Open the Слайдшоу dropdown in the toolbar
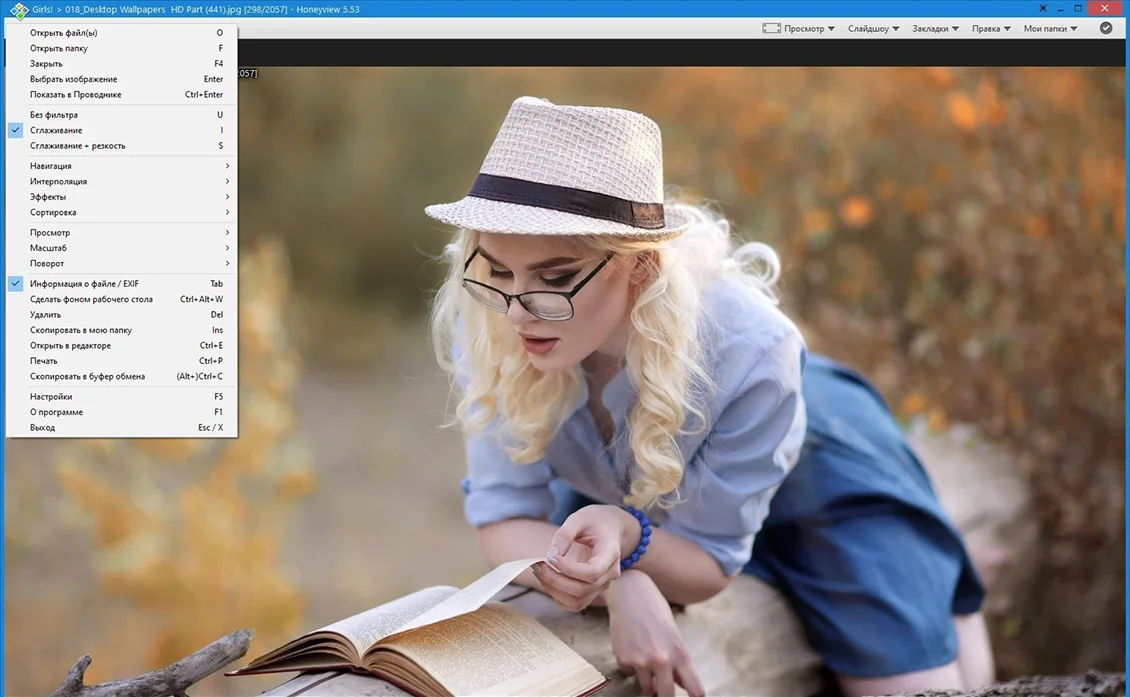Screen dimensions: 1130x697 coord(873,29)
